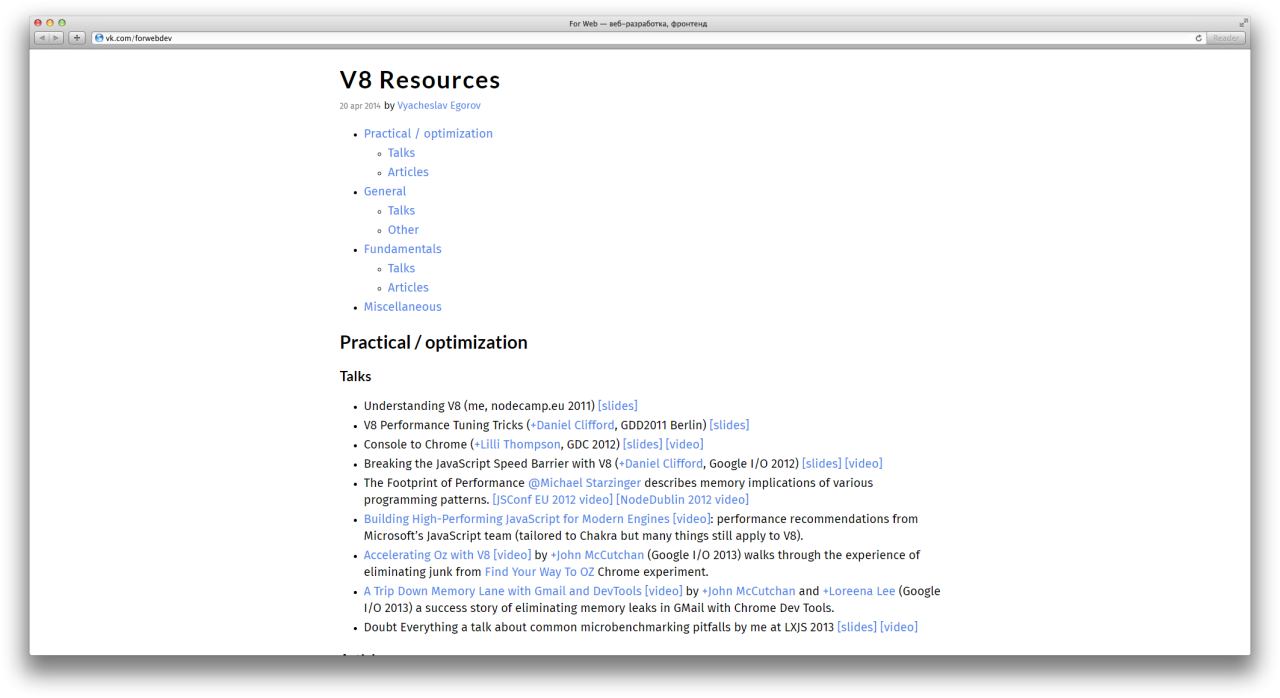Go forward using Safari forward arrow
This screenshot has height=698, width=1280.
(57, 38)
